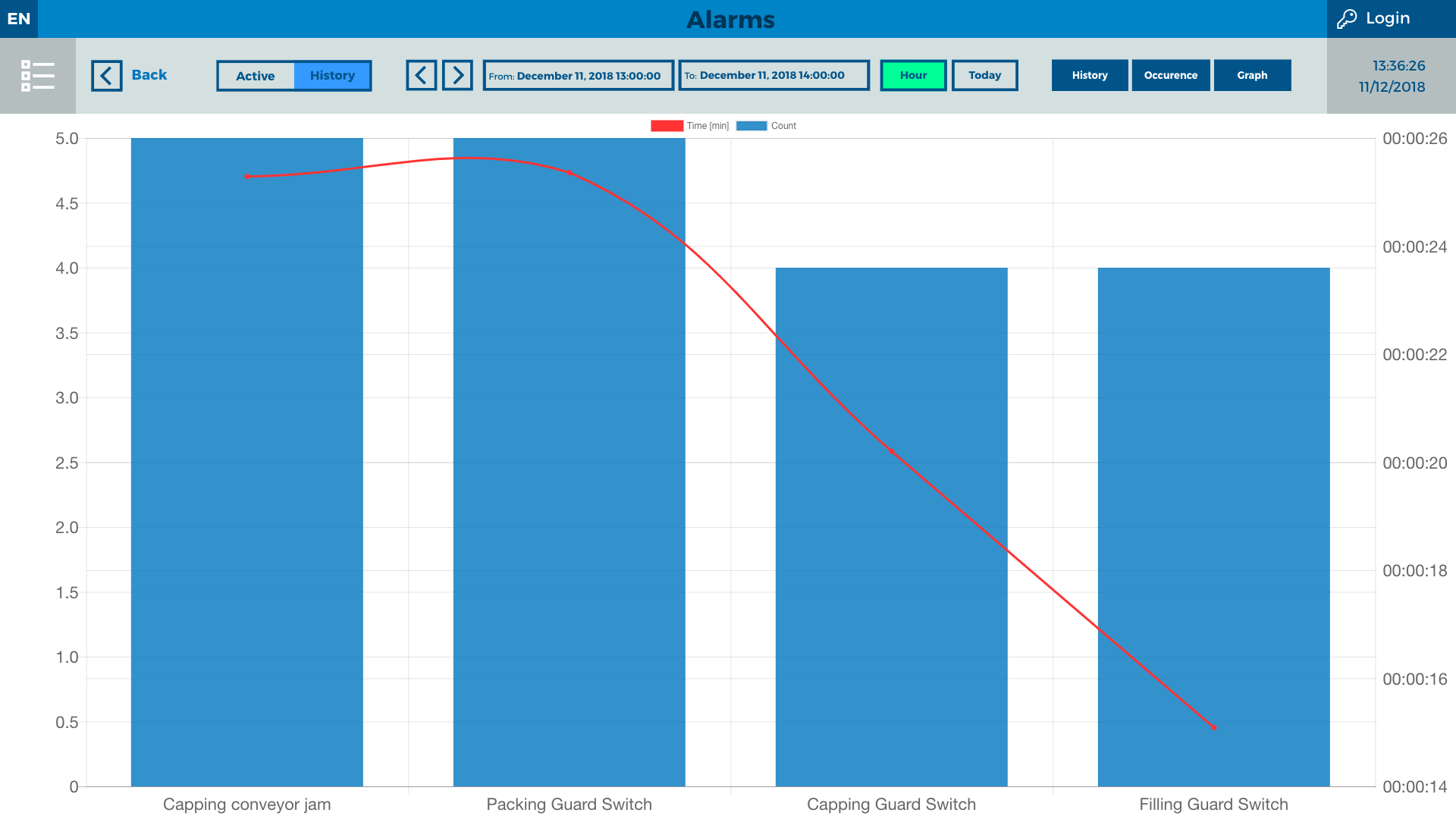Click the Back label
1456x819 pixels.
click(x=149, y=75)
